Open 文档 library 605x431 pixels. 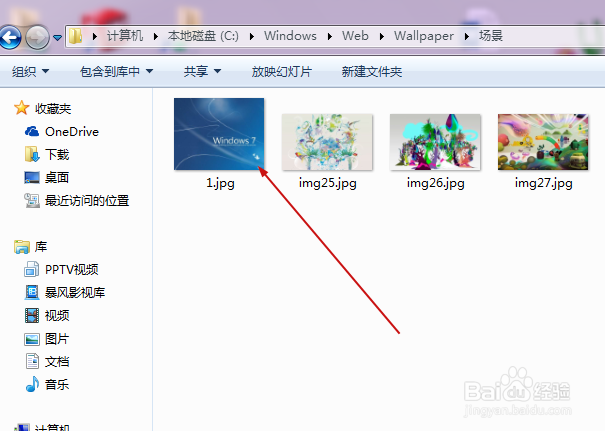(x=57, y=362)
